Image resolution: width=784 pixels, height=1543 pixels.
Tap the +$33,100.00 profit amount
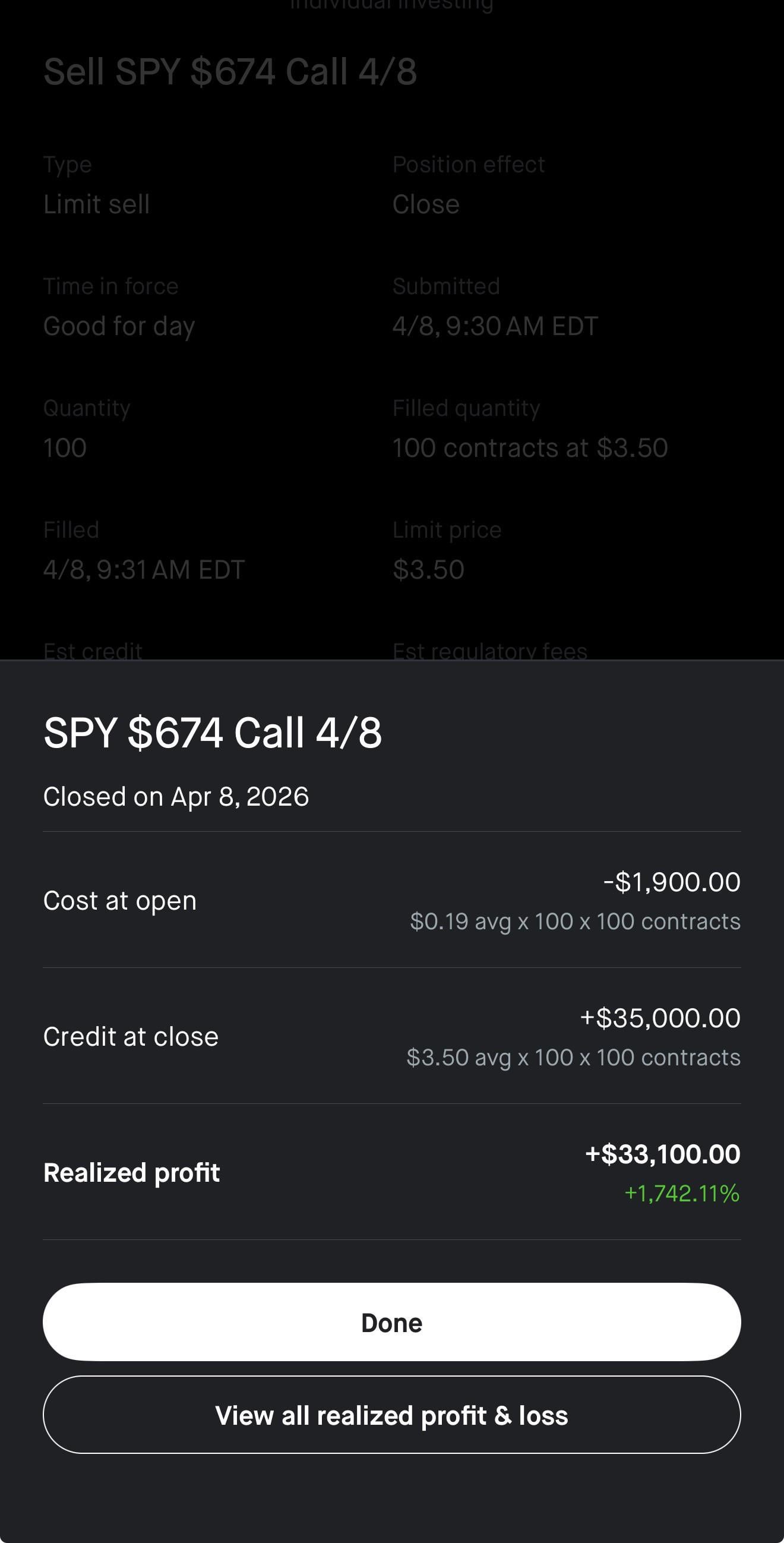pyautogui.click(x=662, y=1154)
